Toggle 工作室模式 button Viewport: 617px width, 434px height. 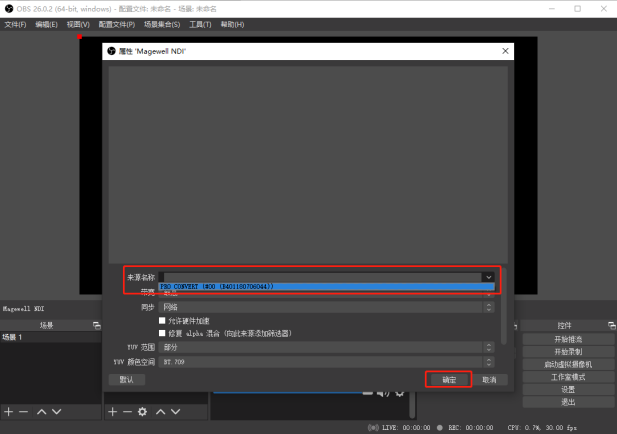[x=568, y=377]
